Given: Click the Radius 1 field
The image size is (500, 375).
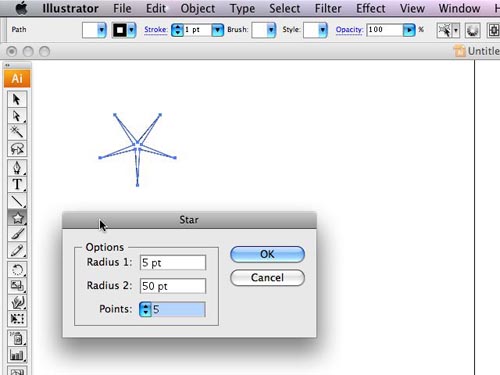Looking at the screenshot, I should tap(173, 263).
